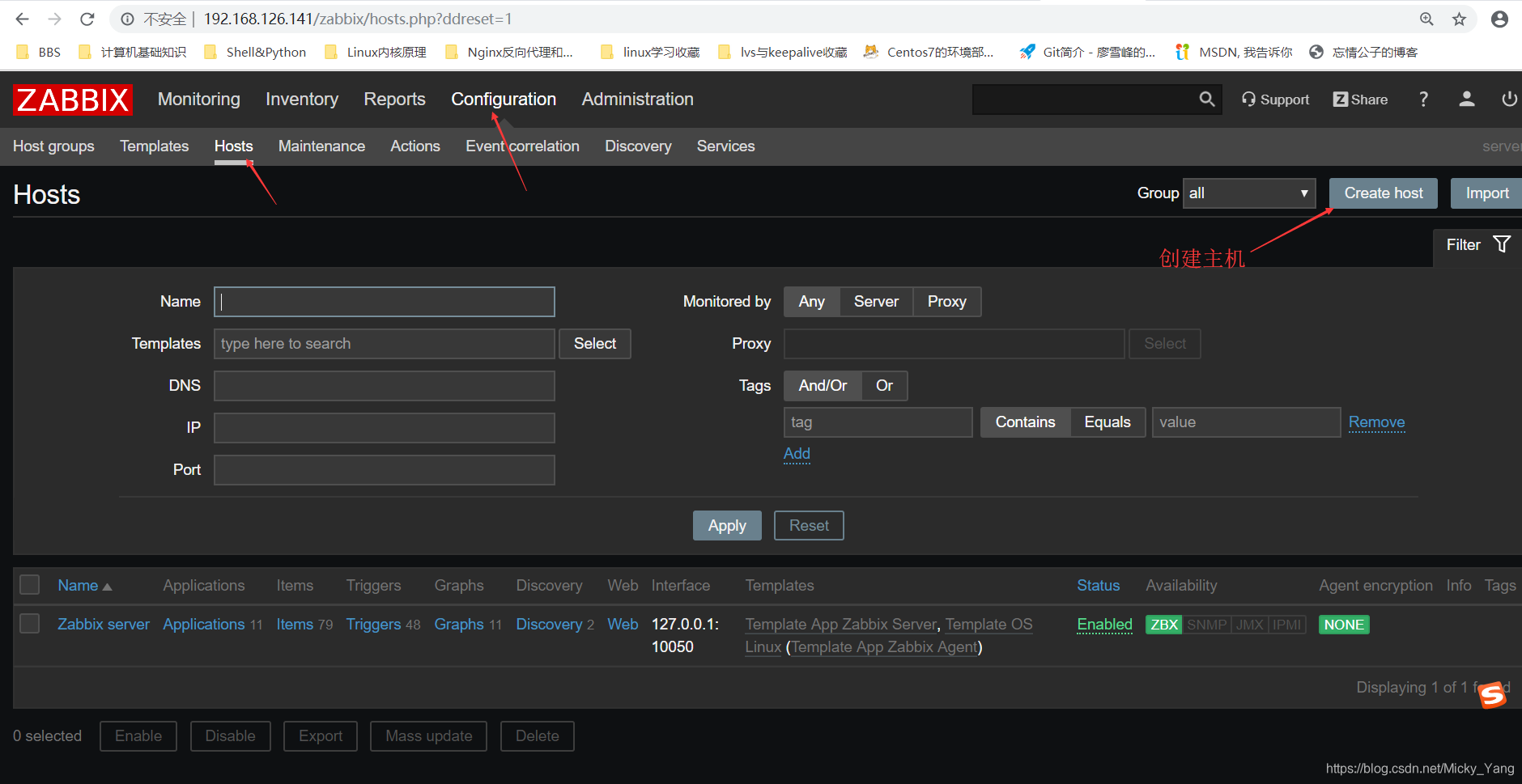Select Any for Monitored by

(812, 302)
